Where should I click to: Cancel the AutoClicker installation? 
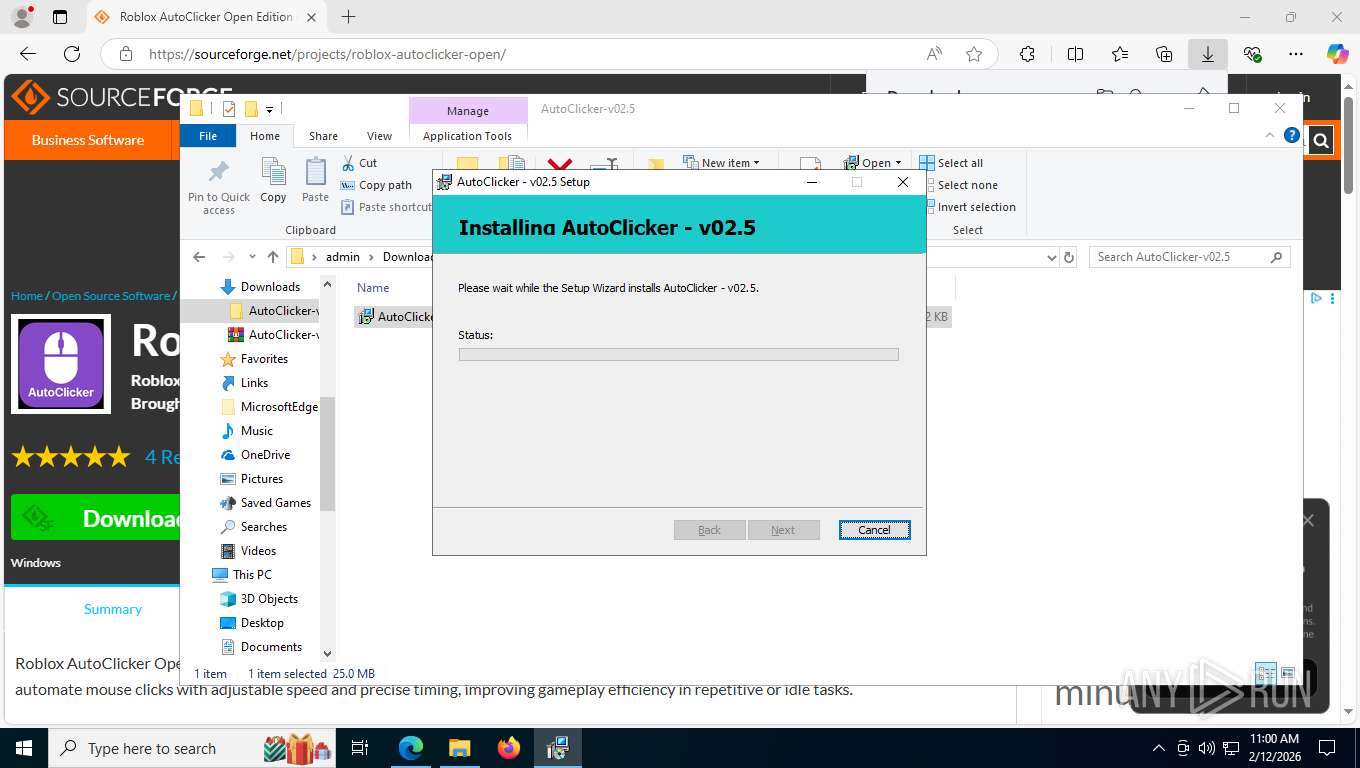coord(874,530)
